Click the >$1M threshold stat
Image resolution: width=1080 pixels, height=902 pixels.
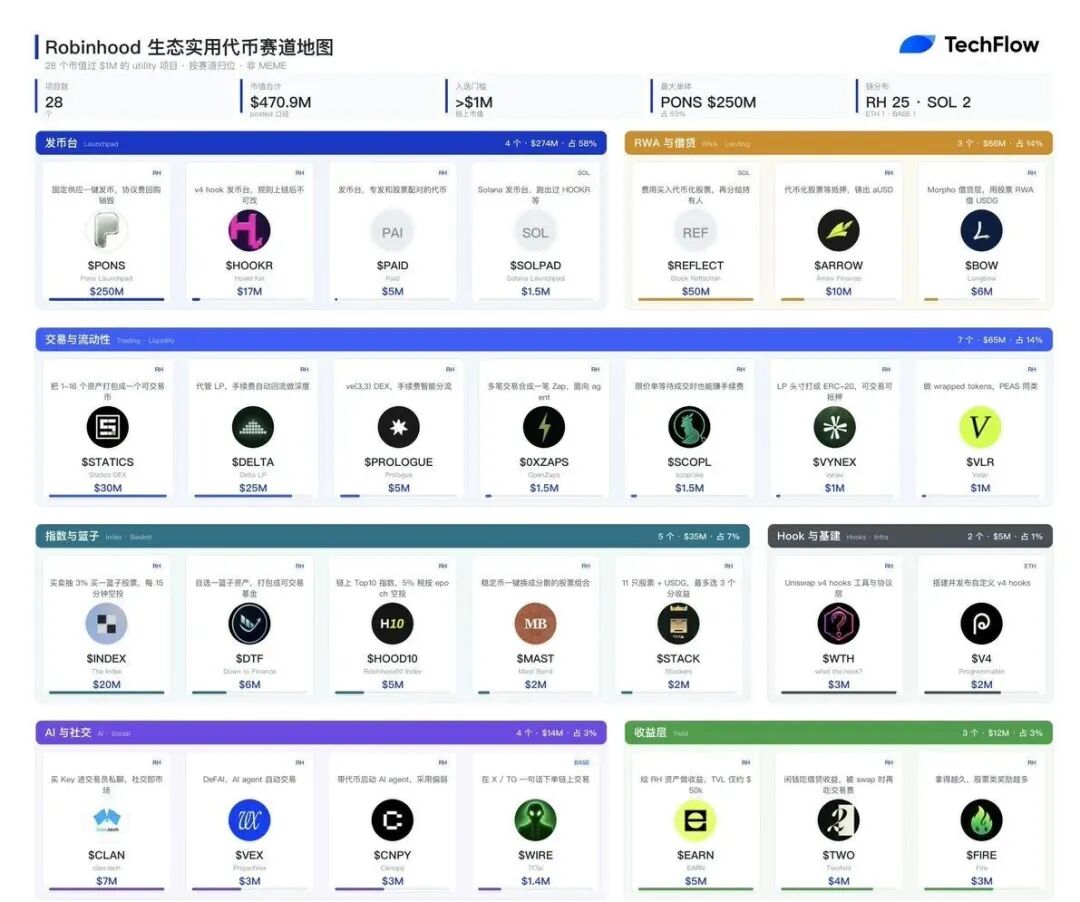click(x=474, y=102)
